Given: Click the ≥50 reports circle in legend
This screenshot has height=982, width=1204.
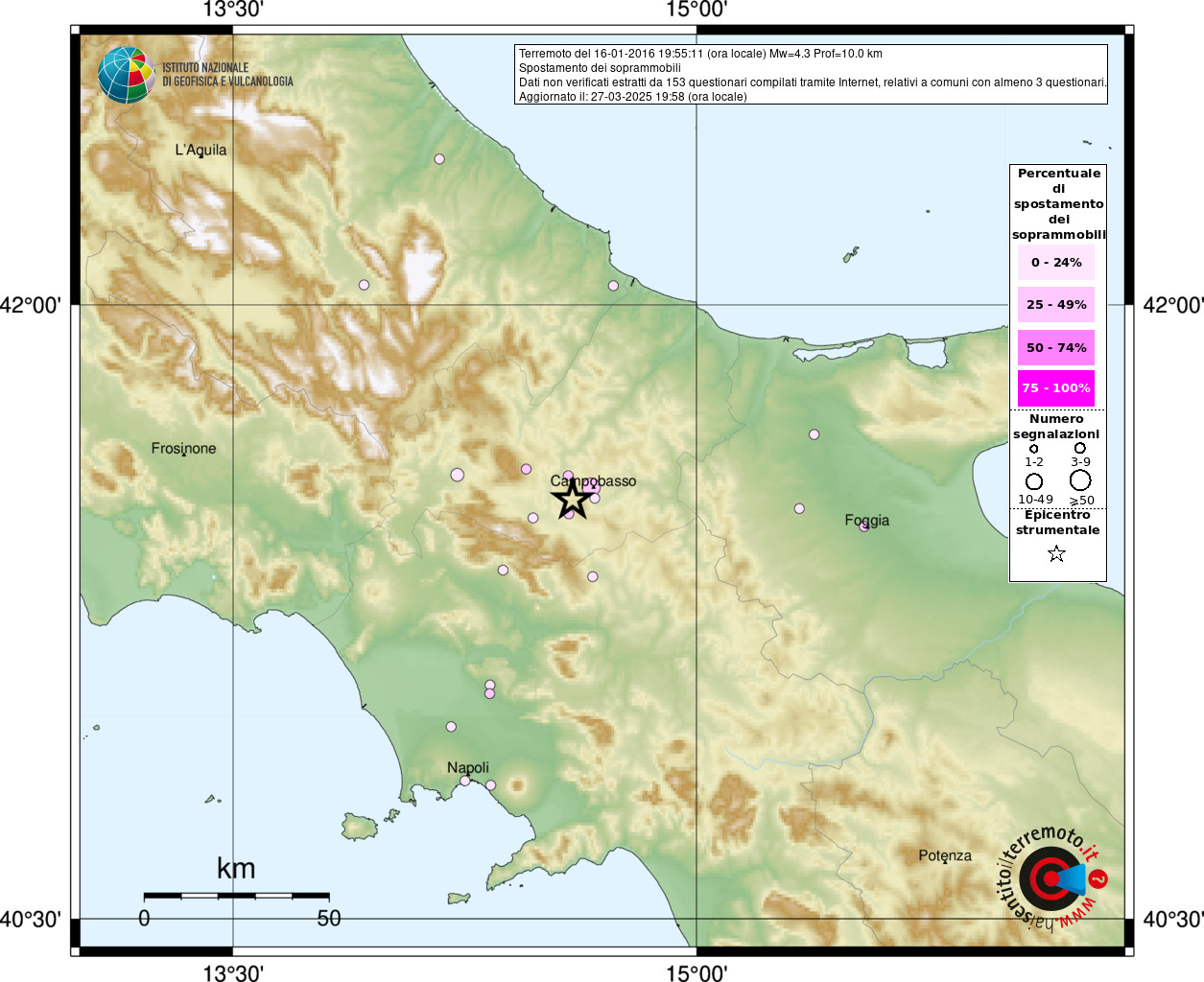Looking at the screenshot, I should point(1081,480).
